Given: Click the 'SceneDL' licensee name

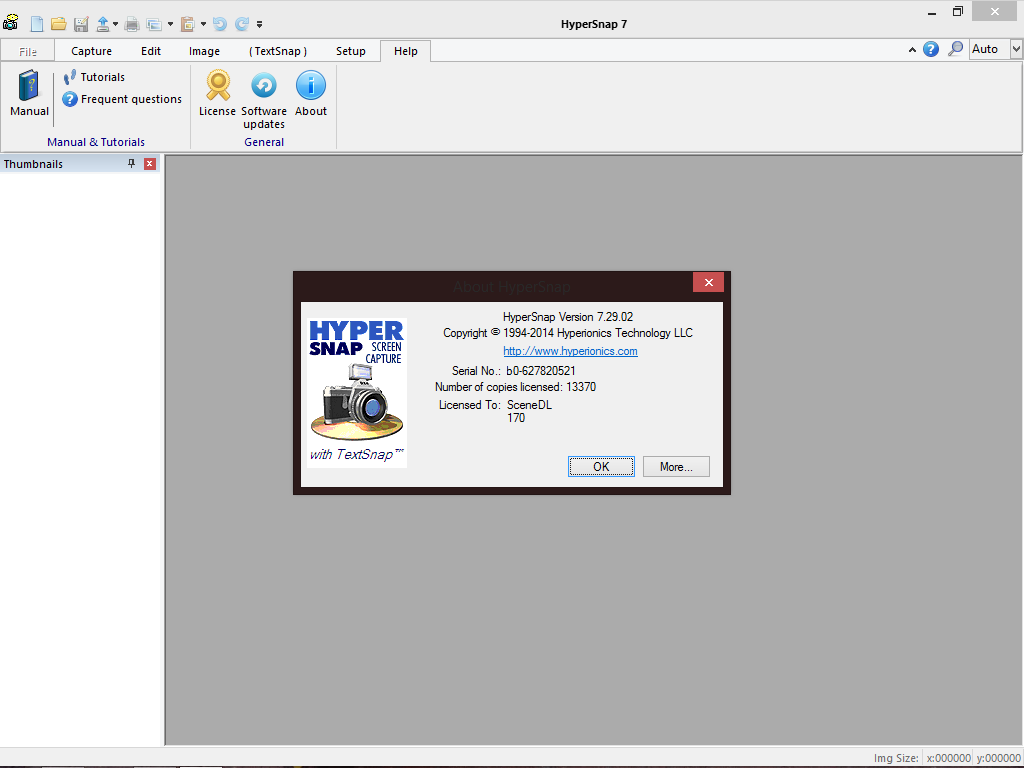Looking at the screenshot, I should point(529,404).
